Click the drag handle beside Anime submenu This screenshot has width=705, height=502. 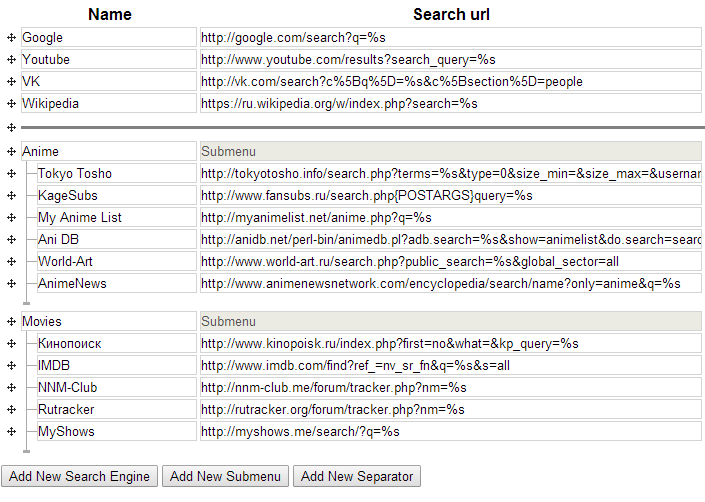[x=11, y=152]
